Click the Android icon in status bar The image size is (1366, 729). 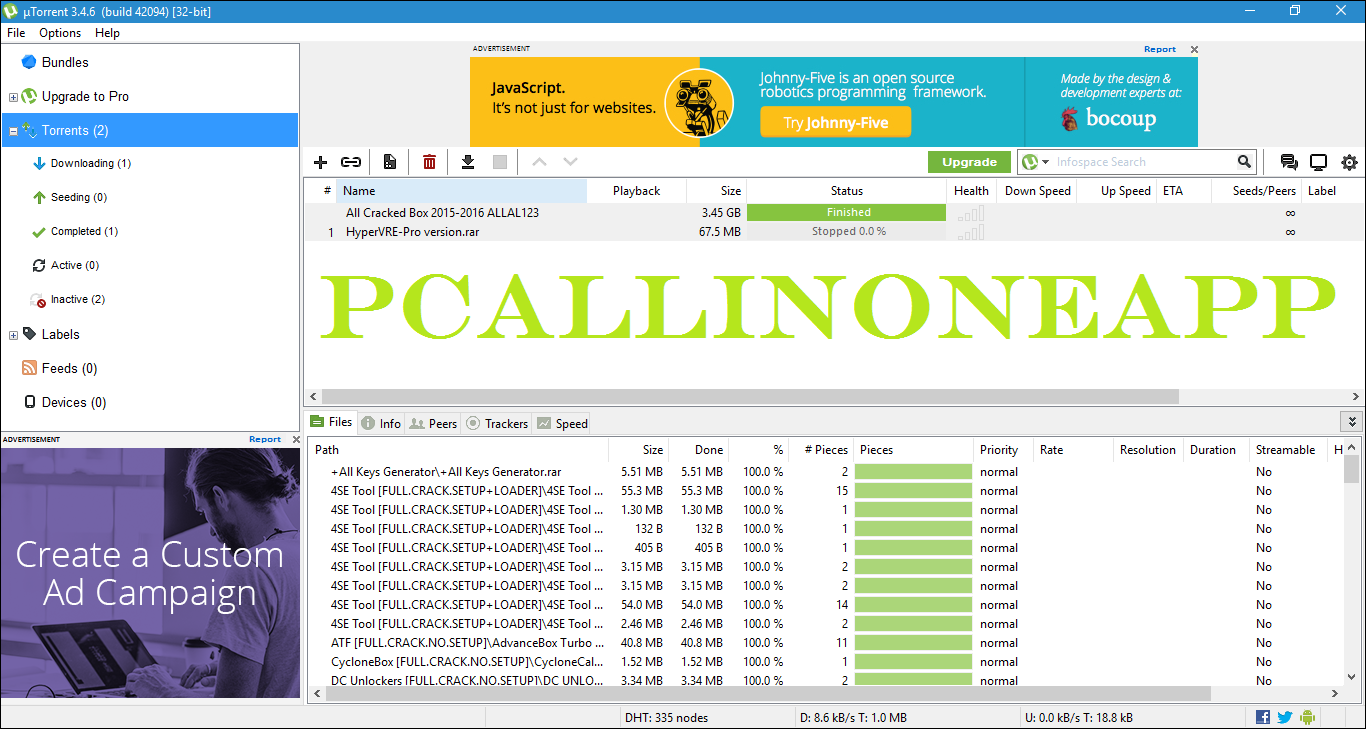(x=1306, y=717)
